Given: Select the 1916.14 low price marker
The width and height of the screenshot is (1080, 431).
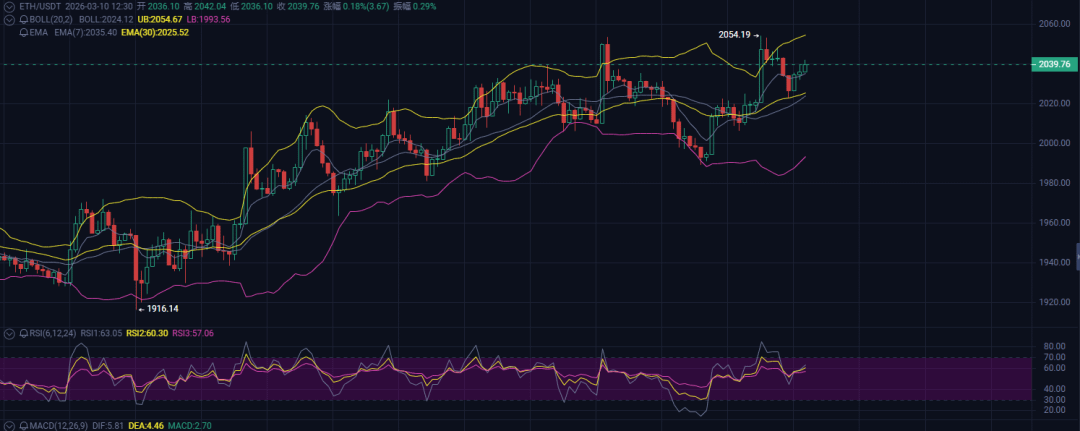Looking at the screenshot, I should click(163, 309).
